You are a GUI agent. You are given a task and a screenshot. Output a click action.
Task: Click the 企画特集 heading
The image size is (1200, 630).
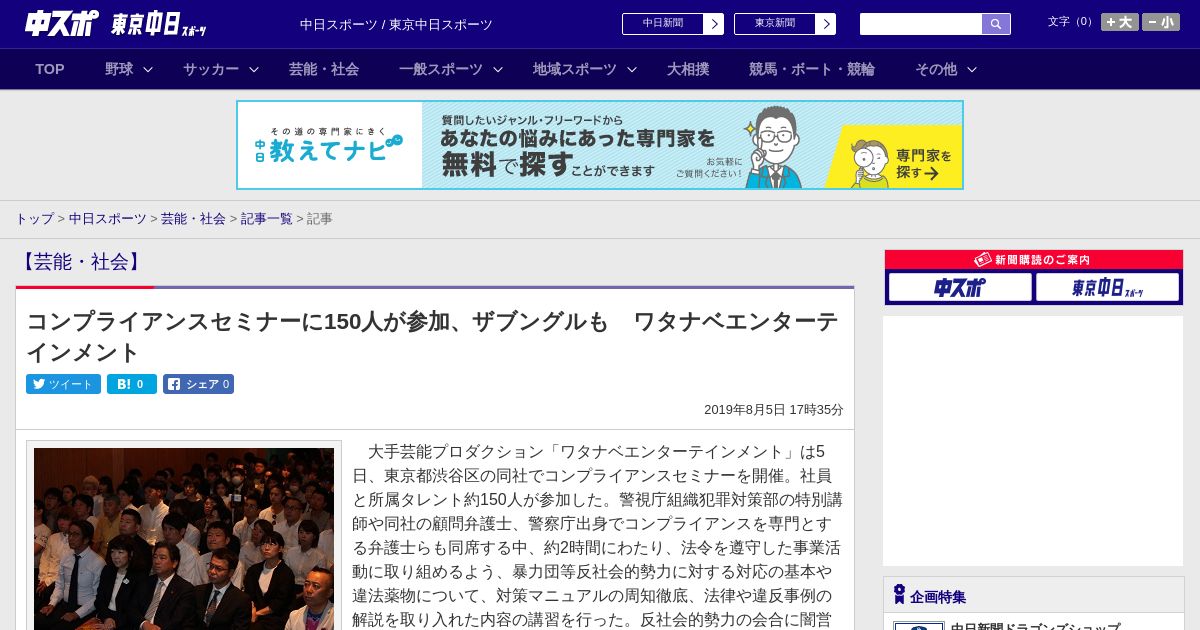tap(938, 597)
